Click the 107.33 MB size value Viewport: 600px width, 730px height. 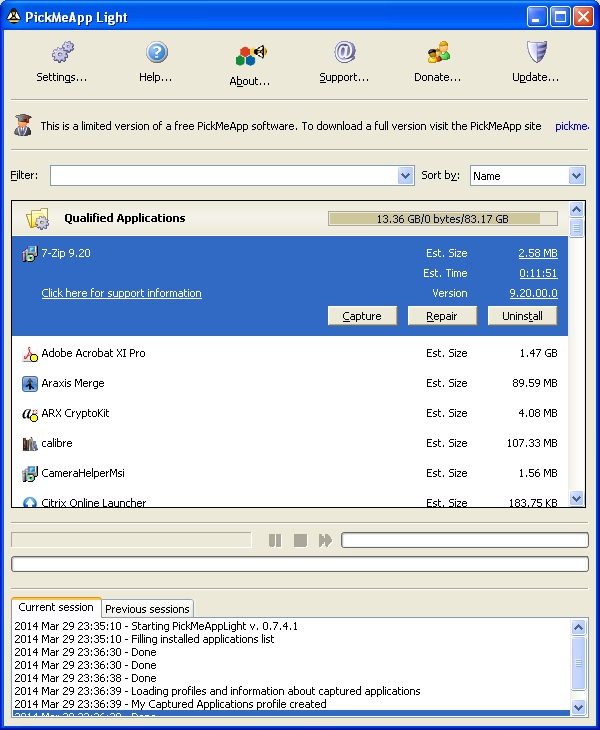tap(532, 443)
